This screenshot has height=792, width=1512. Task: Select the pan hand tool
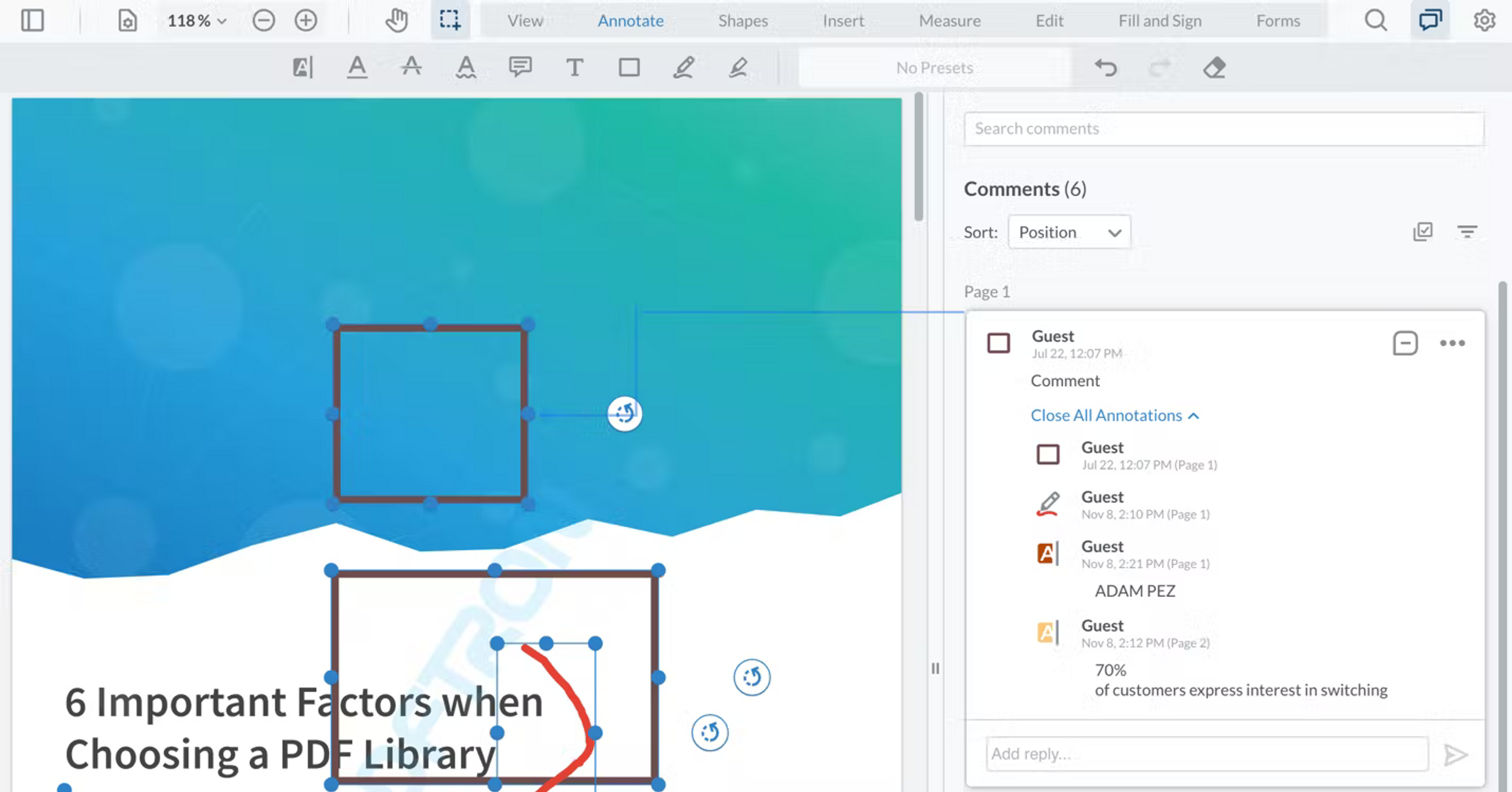[x=397, y=20]
